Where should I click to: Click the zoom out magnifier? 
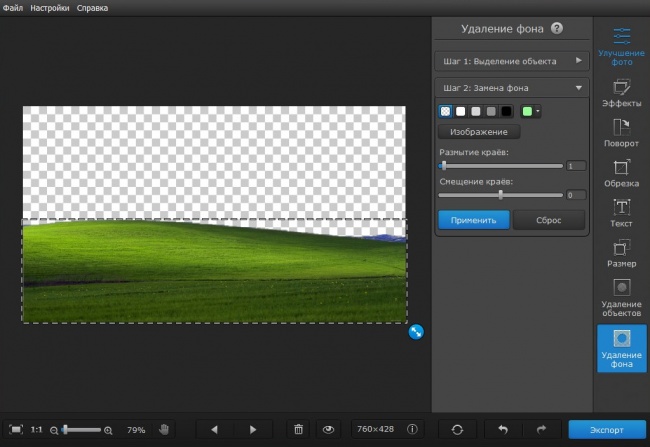pos(54,430)
